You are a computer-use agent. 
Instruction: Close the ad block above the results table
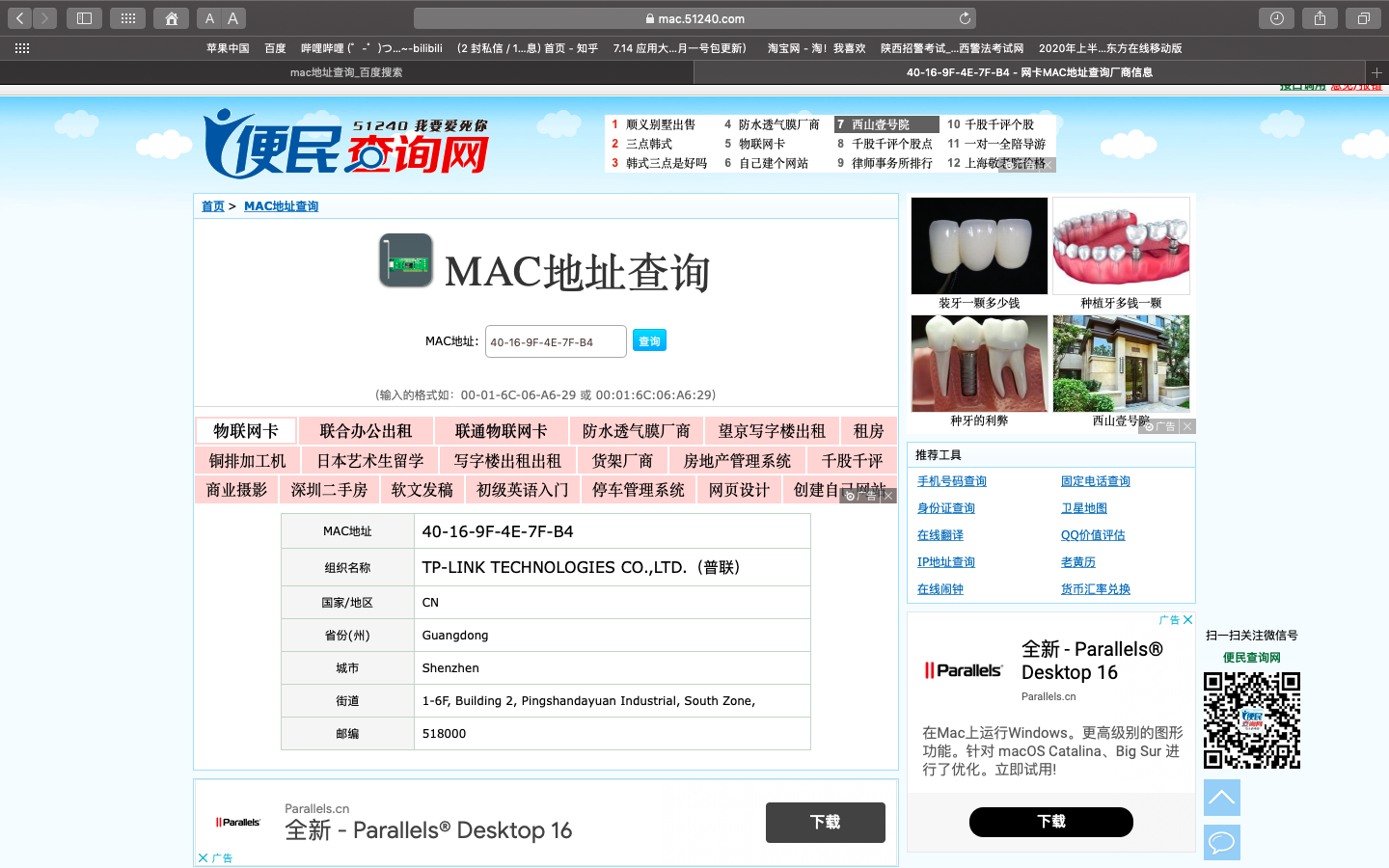pyautogui.click(x=888, y=496)
